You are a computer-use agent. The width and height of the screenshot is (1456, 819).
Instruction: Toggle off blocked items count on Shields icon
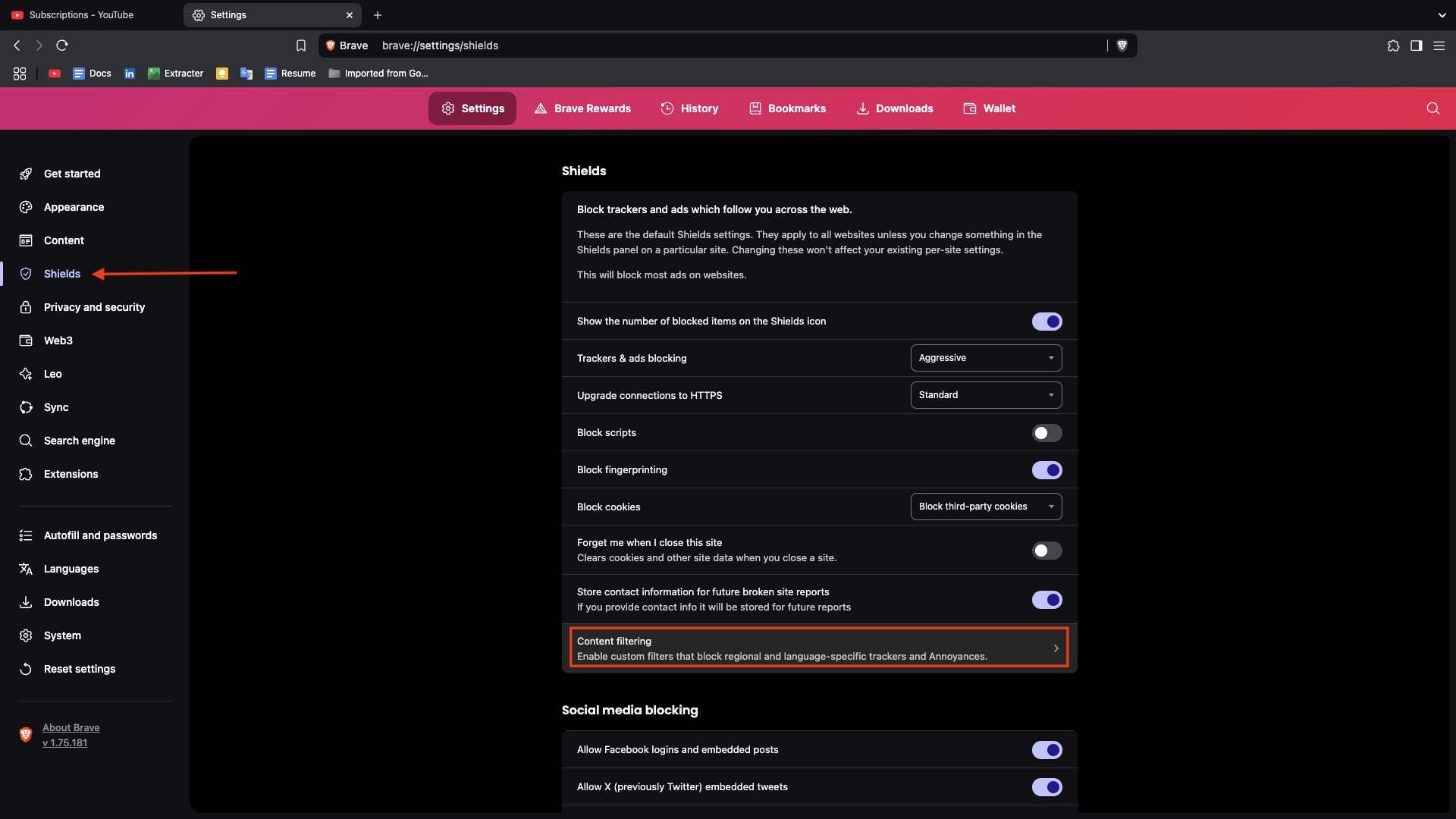(x=1046, y=322)
